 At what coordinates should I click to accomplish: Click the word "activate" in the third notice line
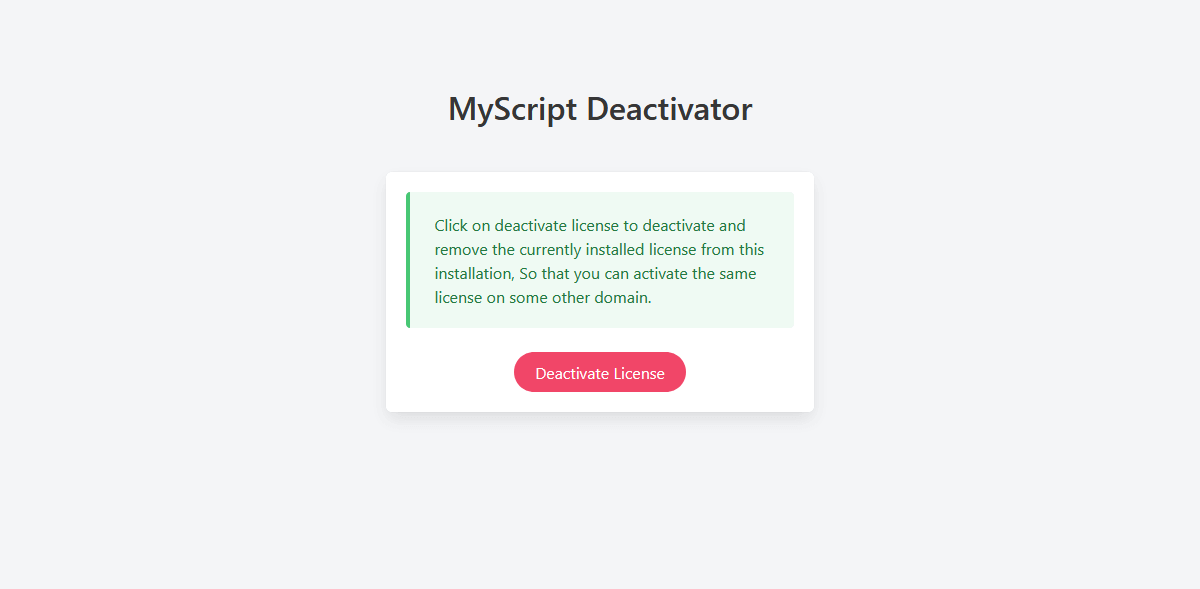[x=656, y=274]
